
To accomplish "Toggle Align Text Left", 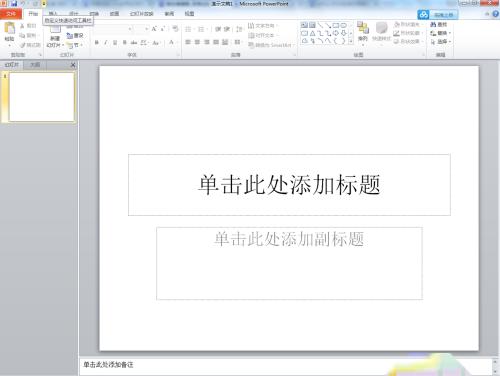I will [x=188, y=42].
